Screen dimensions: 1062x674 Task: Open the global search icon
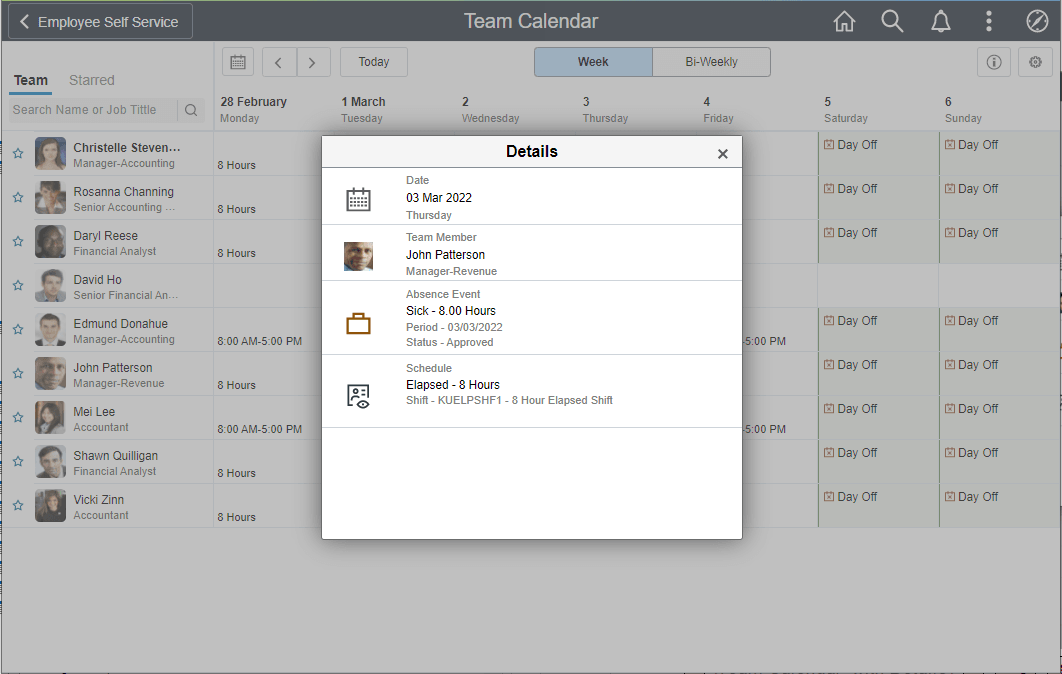point(892,20)
